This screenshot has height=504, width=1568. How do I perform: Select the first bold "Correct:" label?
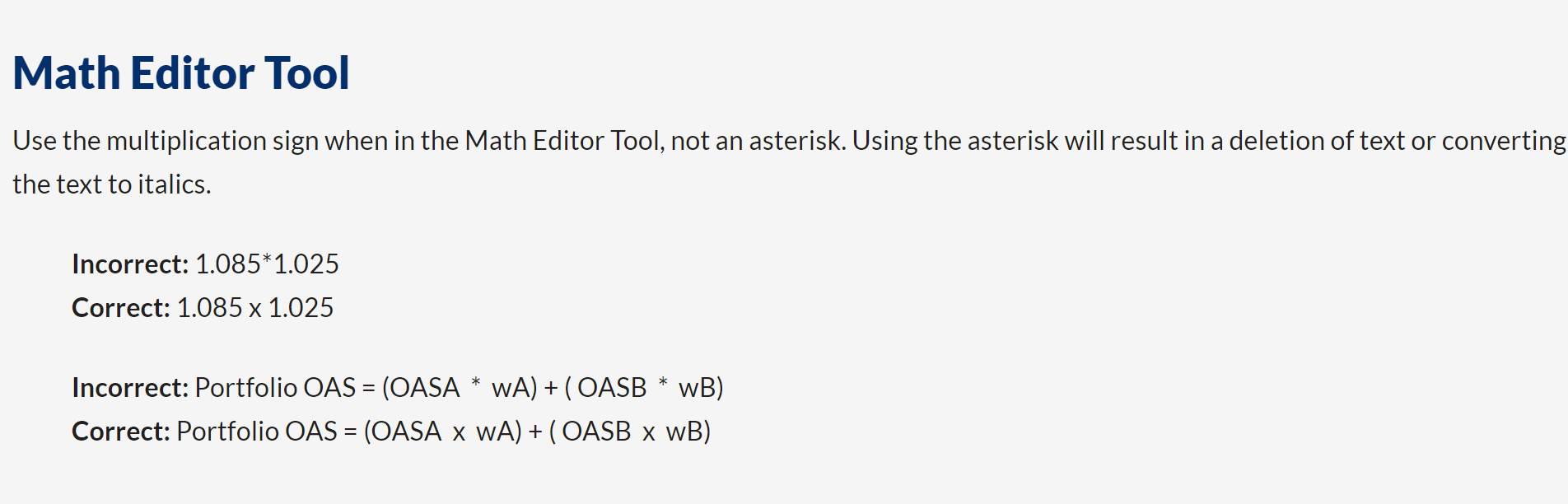pos(121,308)
